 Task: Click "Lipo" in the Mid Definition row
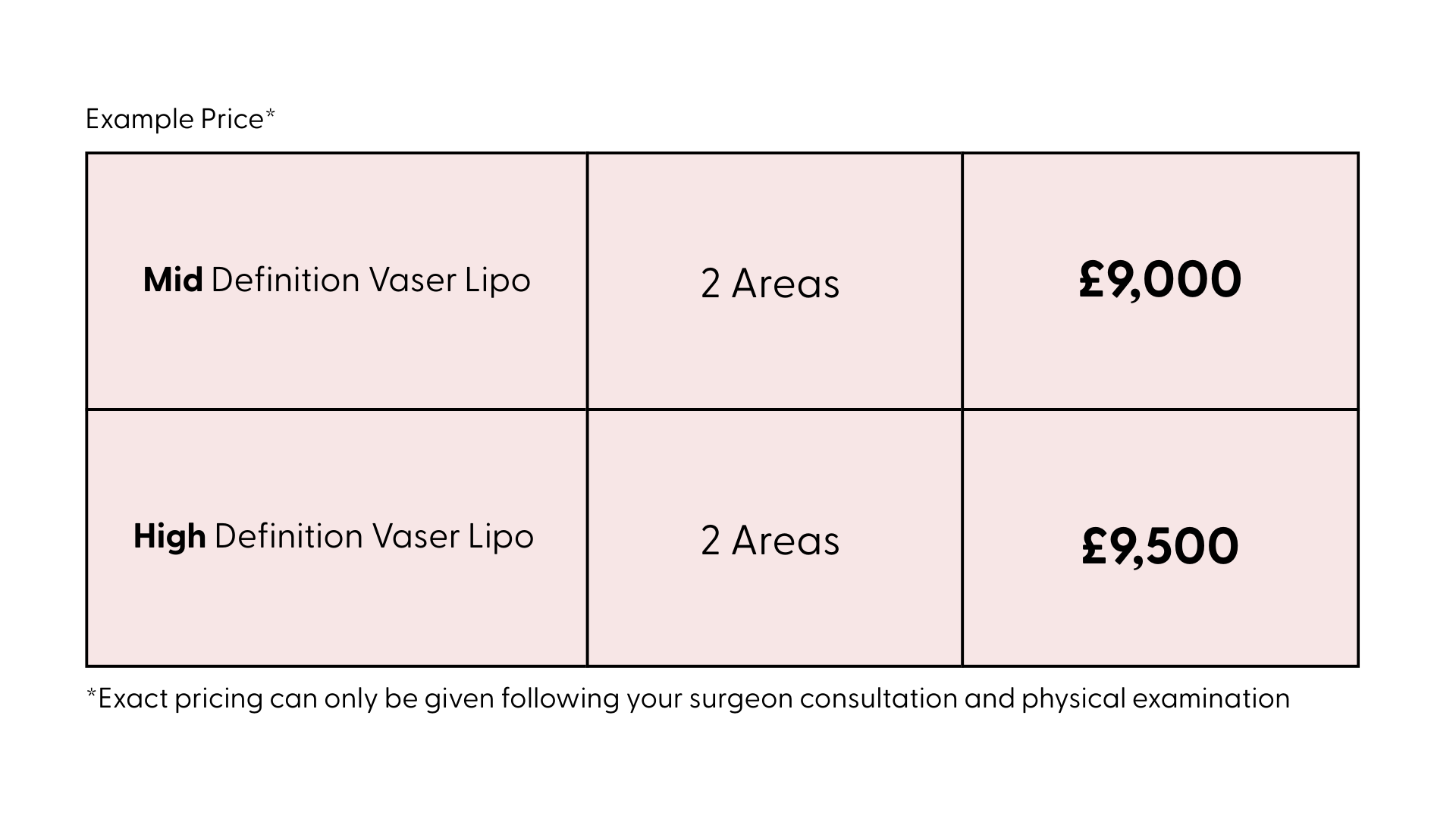[x=497, y=281]
